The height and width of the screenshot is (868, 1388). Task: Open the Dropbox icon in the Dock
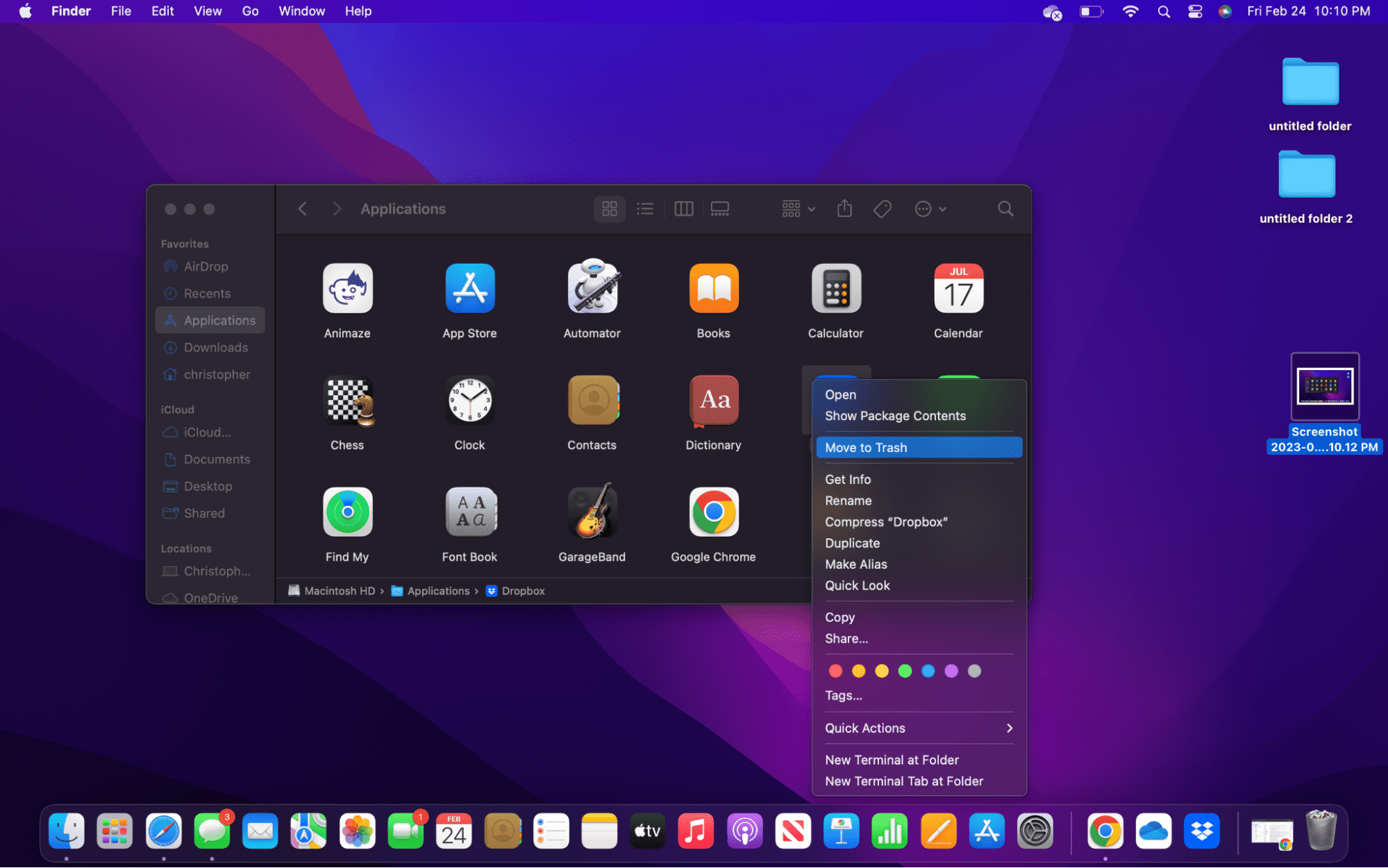tap(1202, 831)
